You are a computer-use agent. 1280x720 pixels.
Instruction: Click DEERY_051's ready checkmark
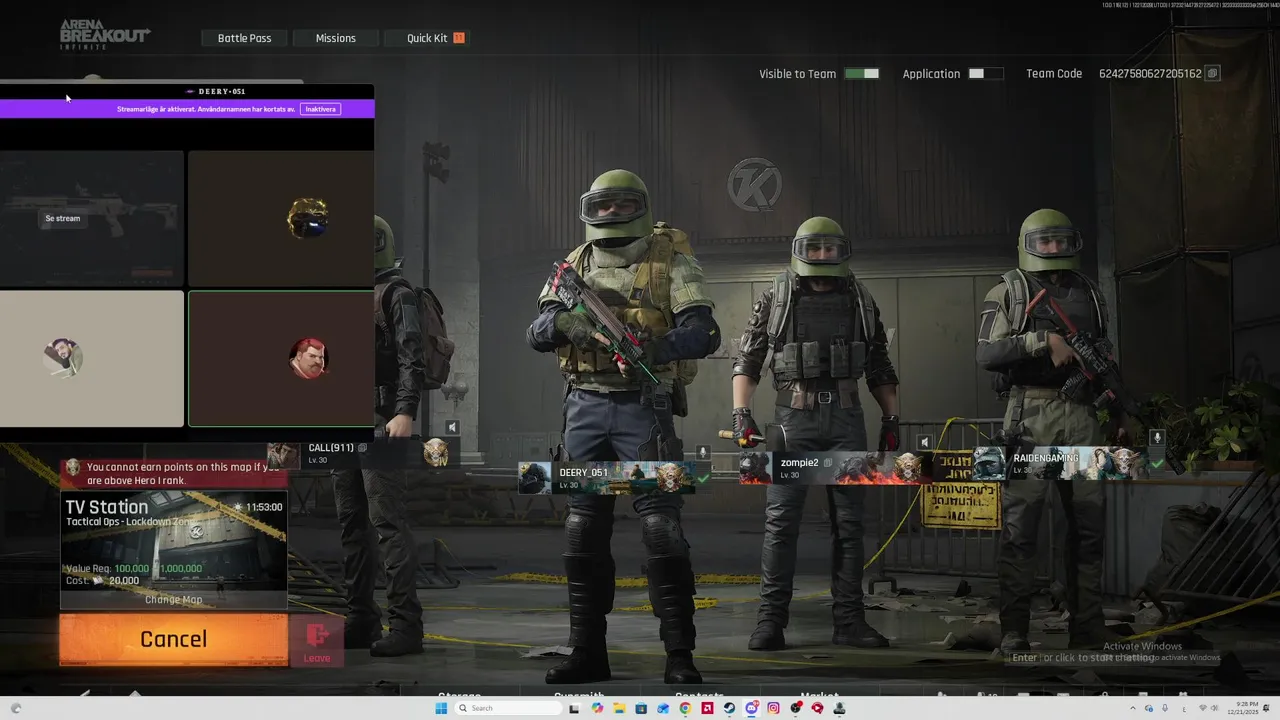(x=703, y=479)
